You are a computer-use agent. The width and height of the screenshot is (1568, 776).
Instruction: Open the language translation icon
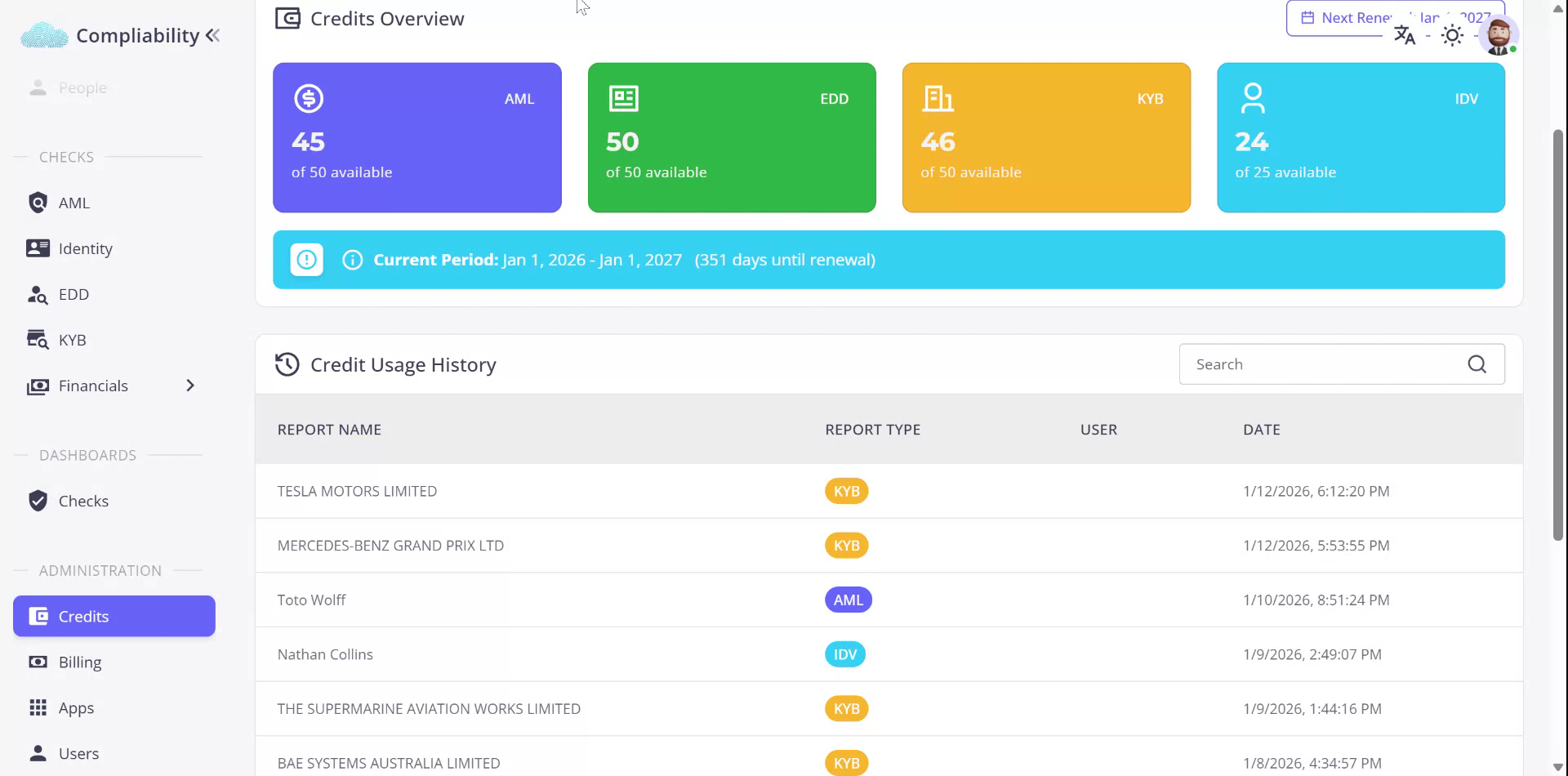1404,36
